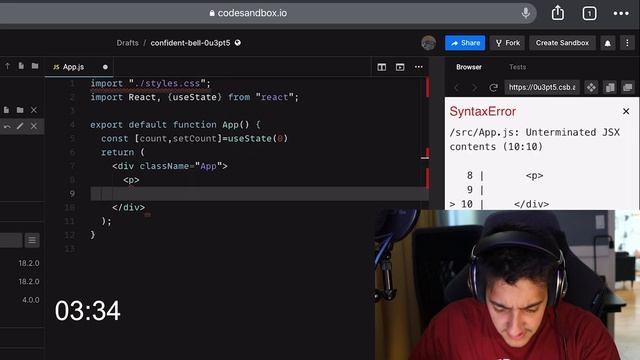Click the preview window icon in editor toolbar
Image resolution: width=640 pixels, height=360 pixels.
[x=400, y=67]
